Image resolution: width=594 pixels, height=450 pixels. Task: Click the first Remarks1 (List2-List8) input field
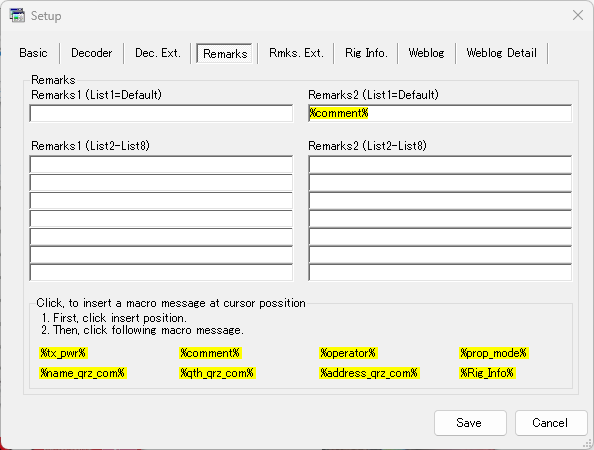click(x=161, y=165)
